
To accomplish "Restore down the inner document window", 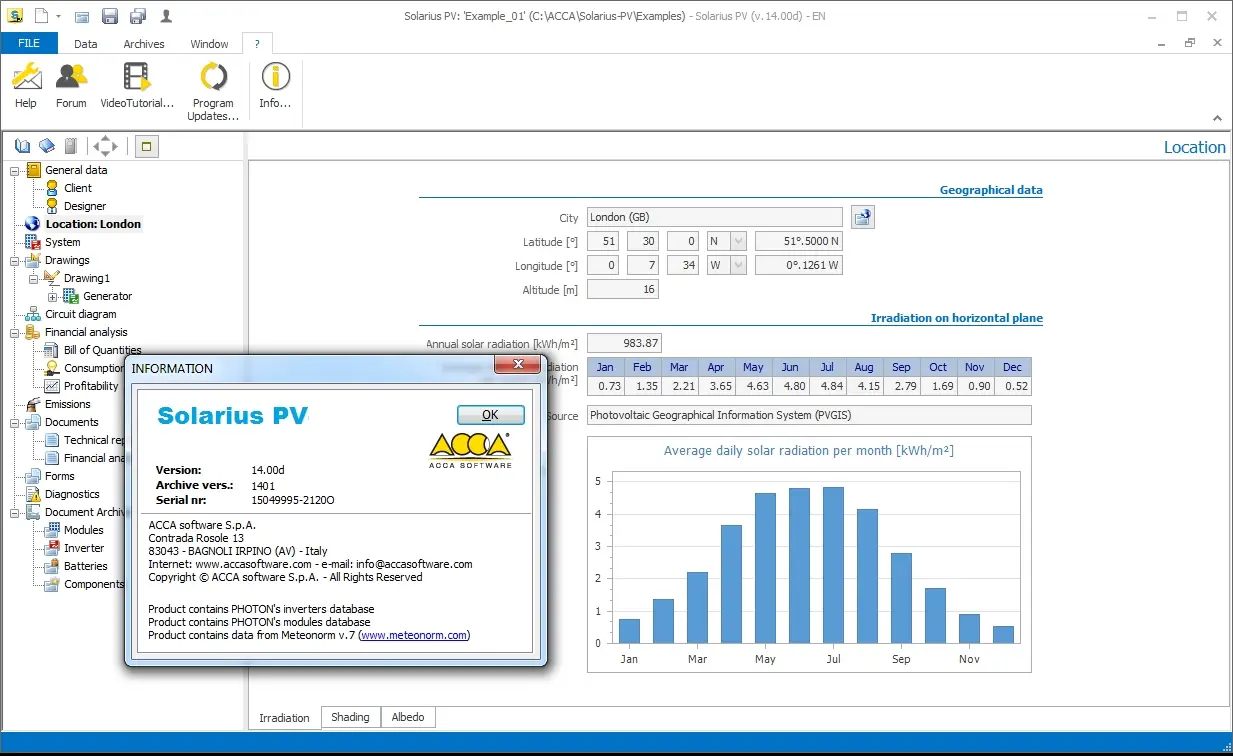I will coord(1190,43).
